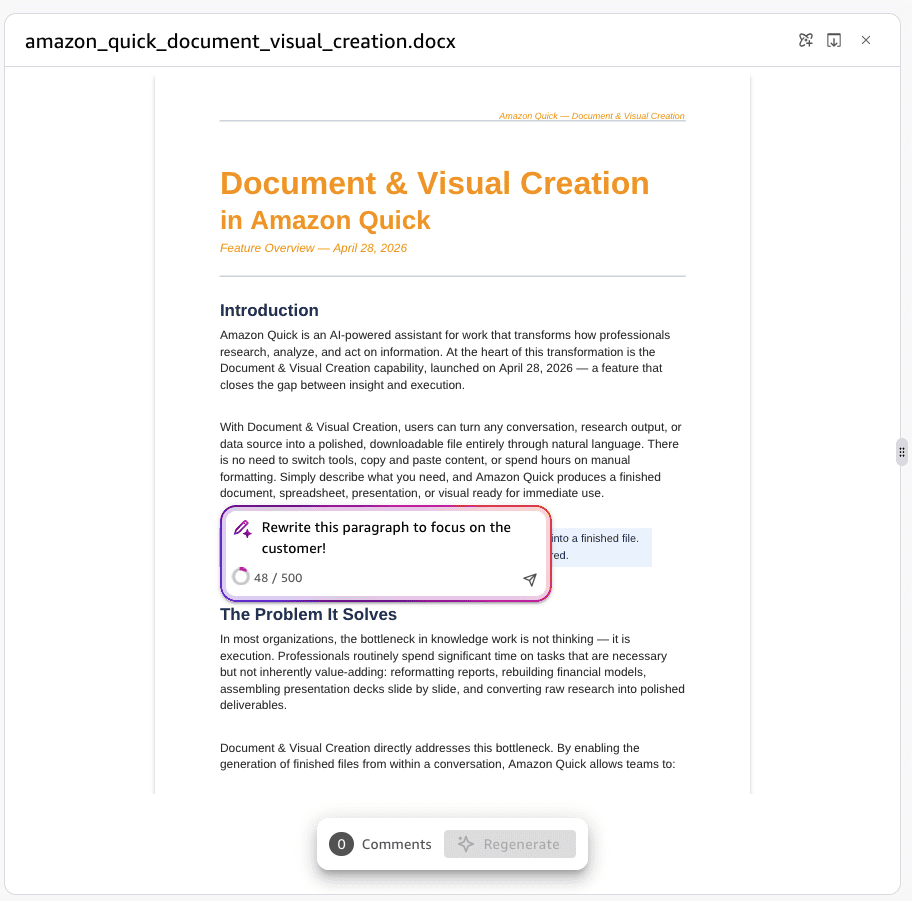Click the page header 'Amazon Quick — Document & Visual Creation'
912x901 pixels.
pos(592,116)
